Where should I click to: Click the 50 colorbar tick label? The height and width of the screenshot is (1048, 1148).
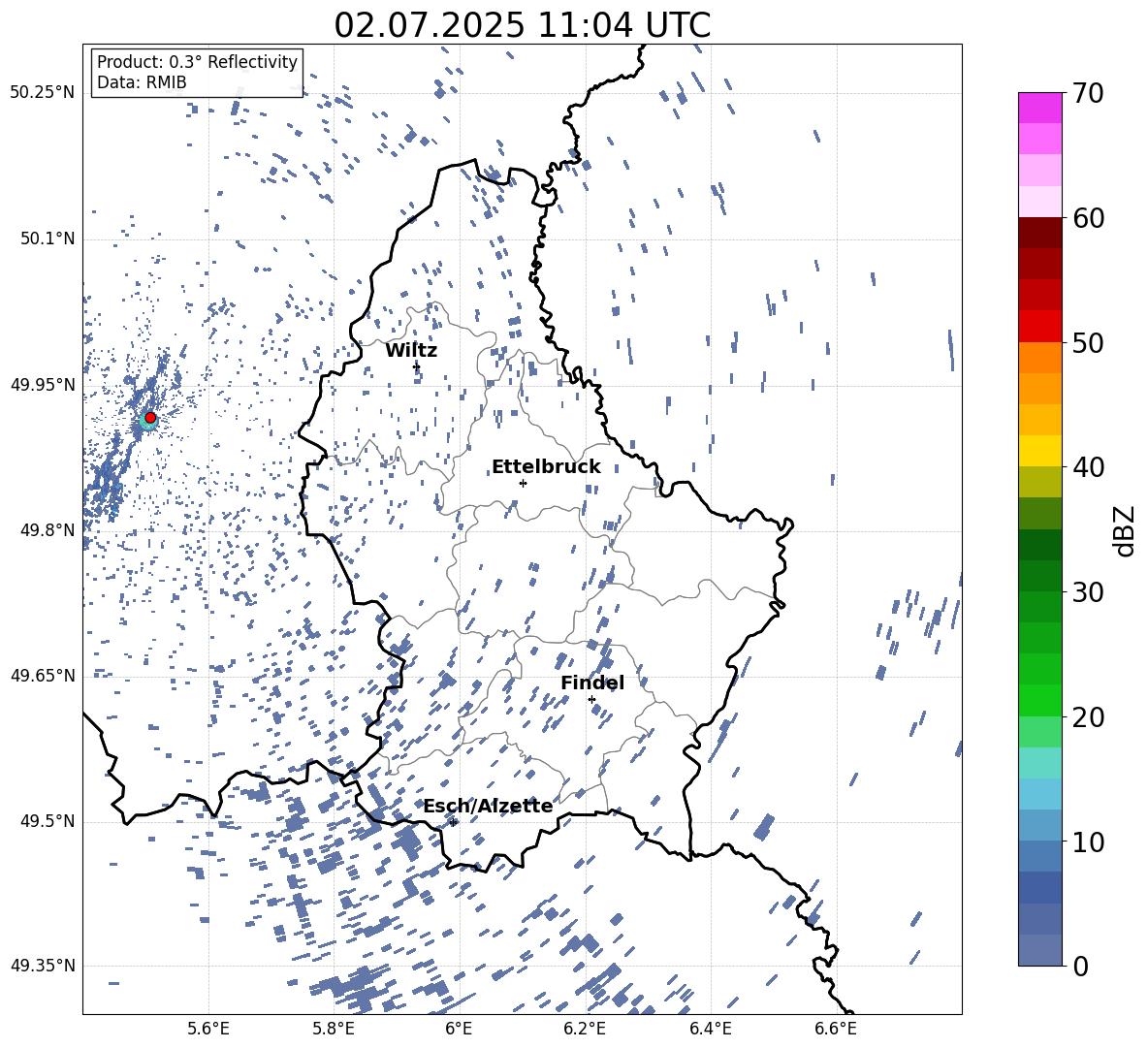coord(1089,342)
